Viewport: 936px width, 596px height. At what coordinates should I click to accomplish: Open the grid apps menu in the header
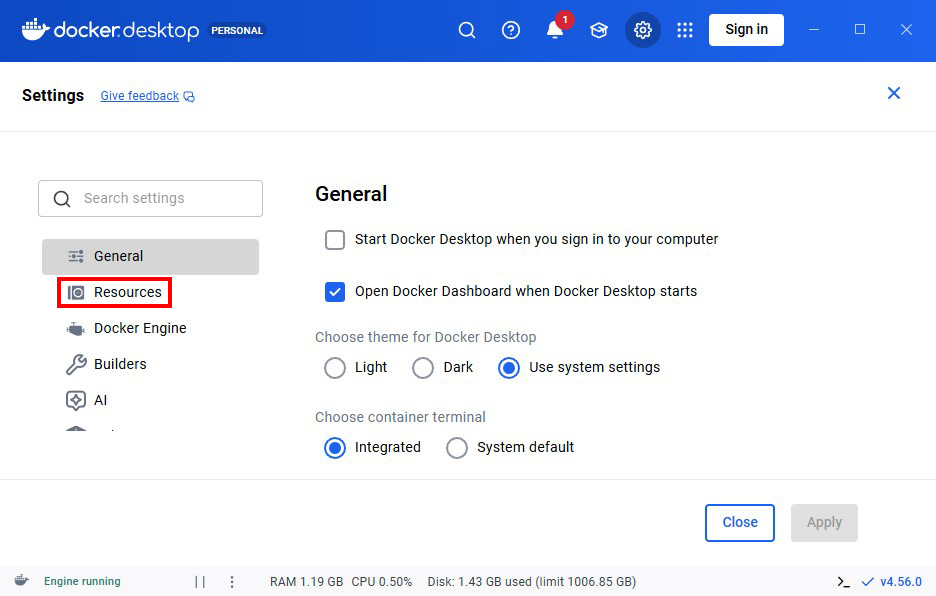(684, 30)
